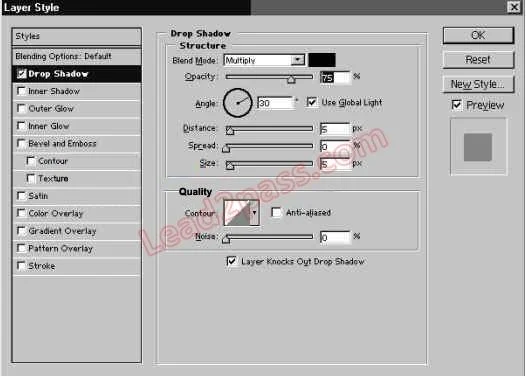Viewport: 526px width, 377px height.
Task: Enable the Gradient Overlay checkbox
Action: 21,231
